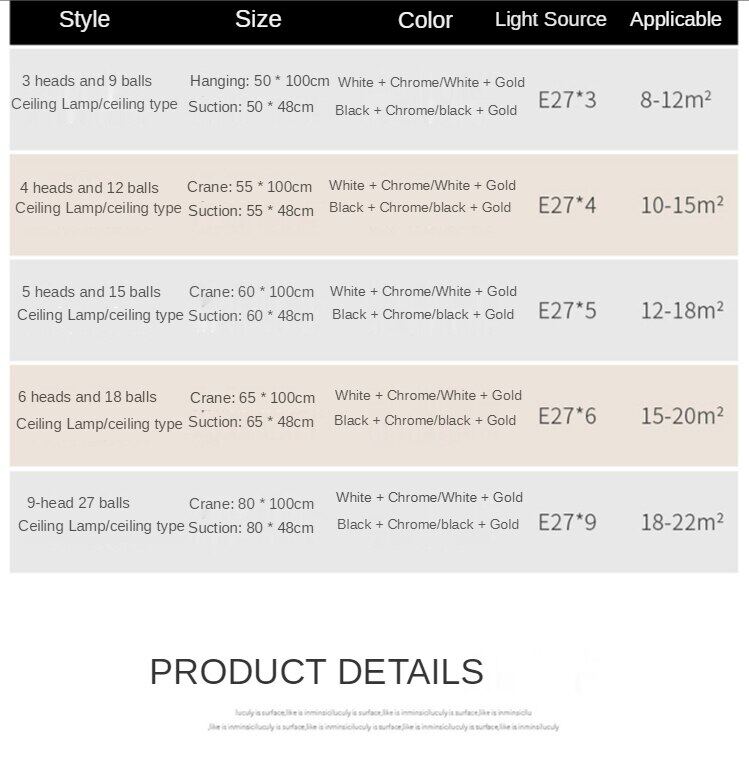The image size is (749, 769).
Task: Click the E27*6 light source value
Action: pos(567,416)
